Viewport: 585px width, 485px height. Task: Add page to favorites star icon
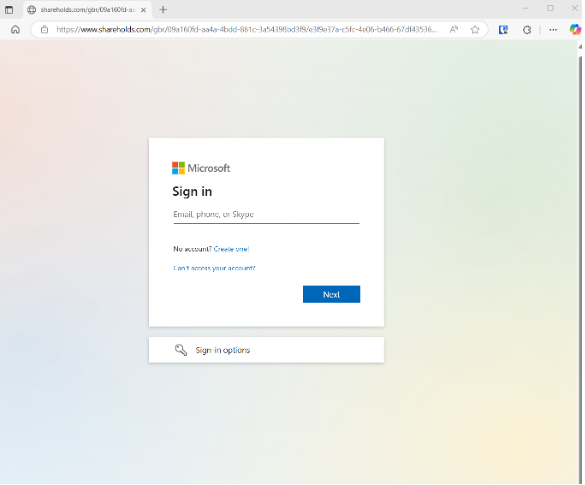(x=475, y=29)
